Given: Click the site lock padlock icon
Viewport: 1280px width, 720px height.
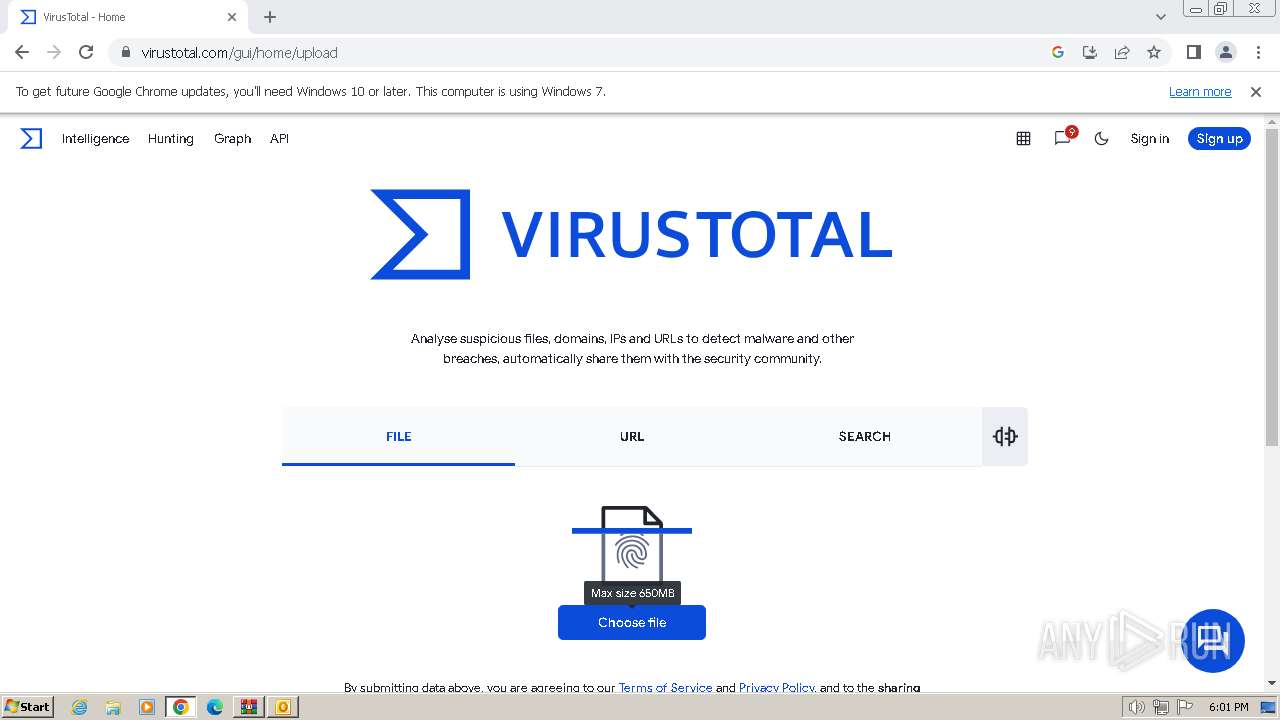Looking at the screenshot, I should (x=126, y=52).
